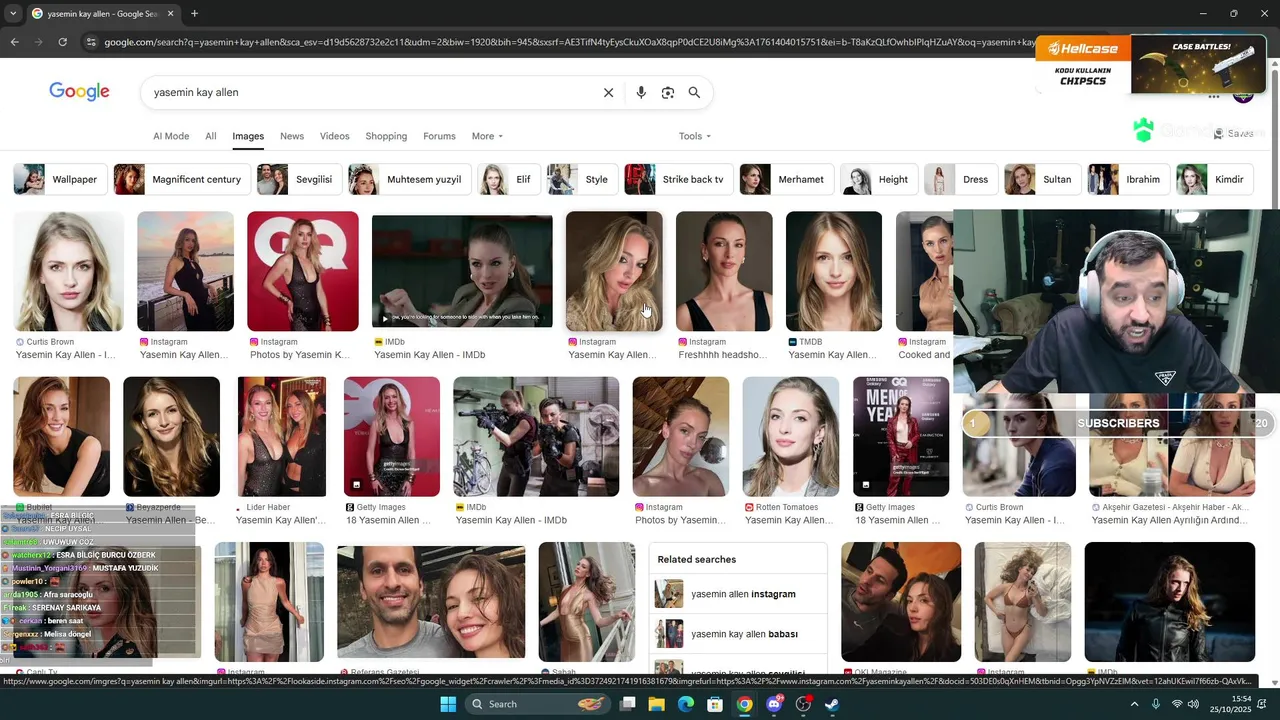Open the TMDB image result thumbnail
Screen dimensions: 1280x720
coord(834,271)
